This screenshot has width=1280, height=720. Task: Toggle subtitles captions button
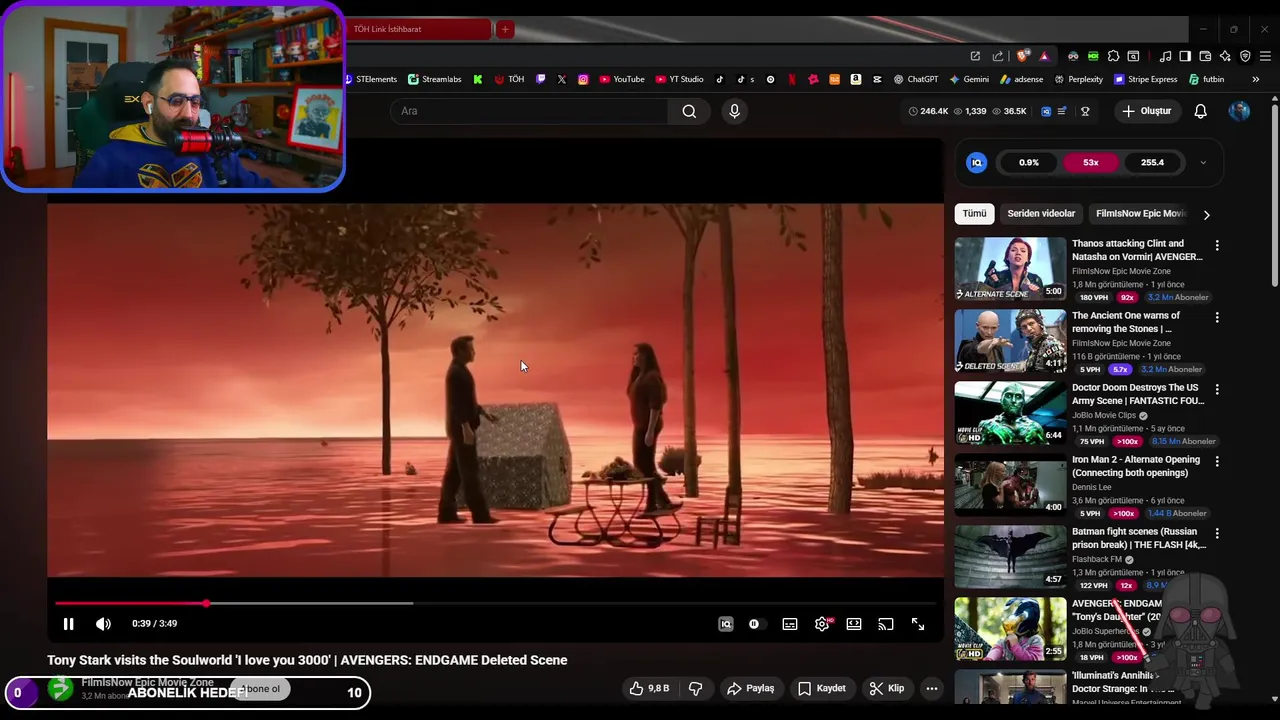[790, 624]
